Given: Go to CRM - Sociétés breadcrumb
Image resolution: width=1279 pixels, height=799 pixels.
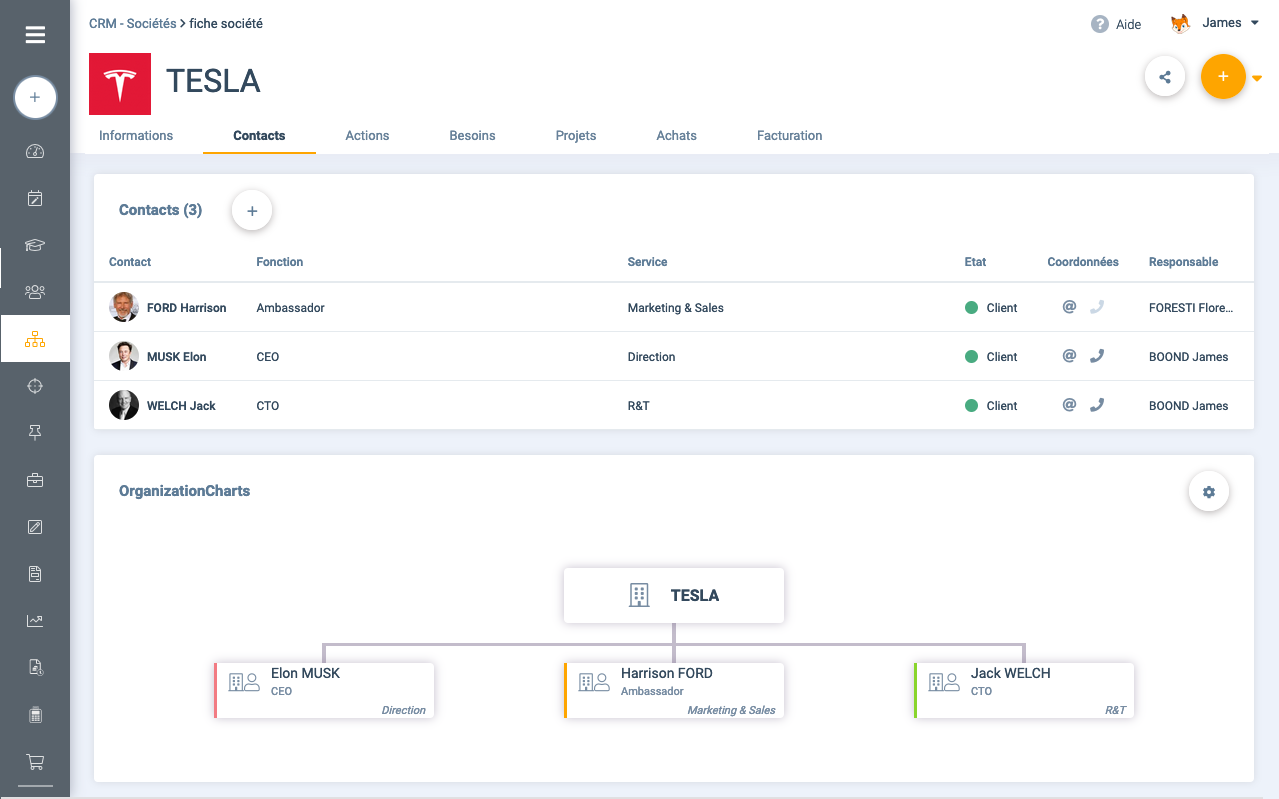Looking at the screenshot, I should point(133,23).
